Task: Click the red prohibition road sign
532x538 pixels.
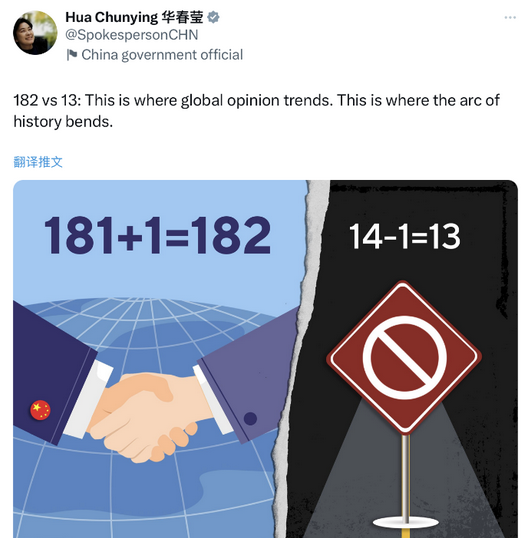Action: 404,358
